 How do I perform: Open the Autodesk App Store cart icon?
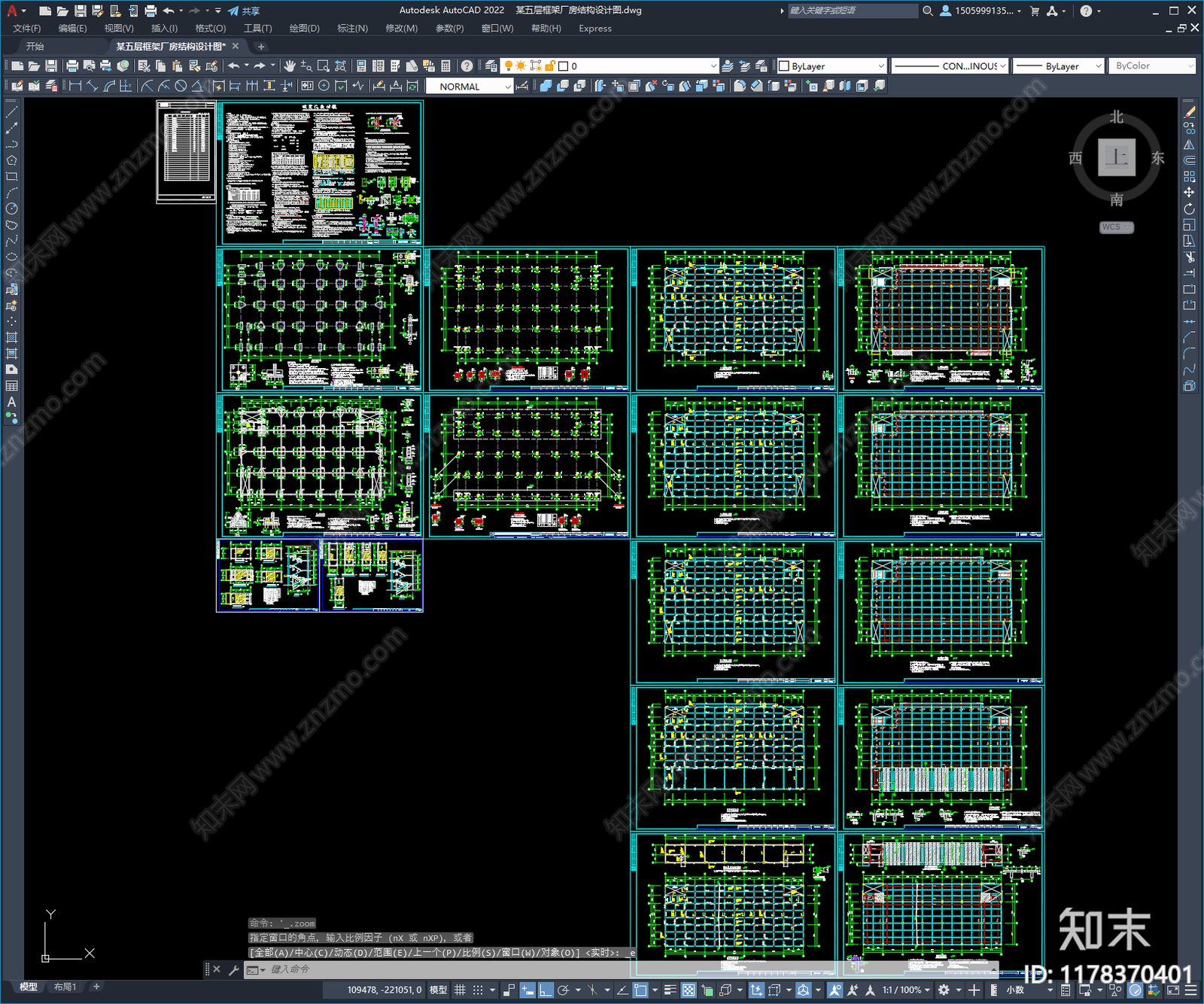click(1034, 11)
